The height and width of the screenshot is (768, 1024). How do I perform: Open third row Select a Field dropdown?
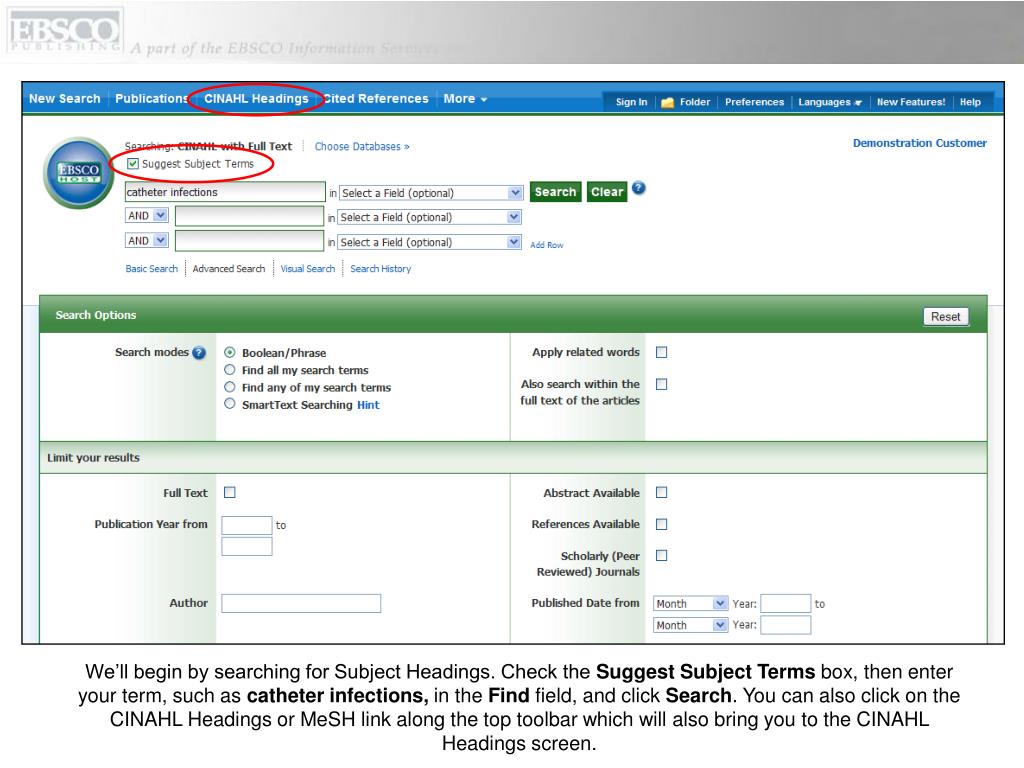[430, 242]
